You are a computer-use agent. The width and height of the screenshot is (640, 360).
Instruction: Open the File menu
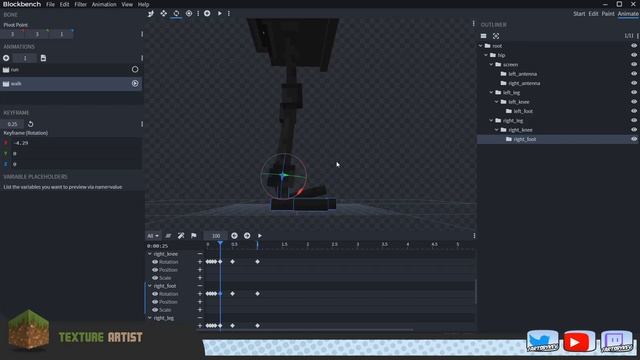tap(50, 4)
